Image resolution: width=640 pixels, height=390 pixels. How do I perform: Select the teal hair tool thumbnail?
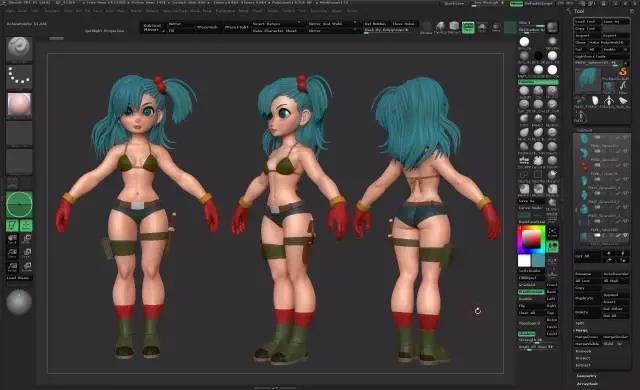tap(588, 80)
